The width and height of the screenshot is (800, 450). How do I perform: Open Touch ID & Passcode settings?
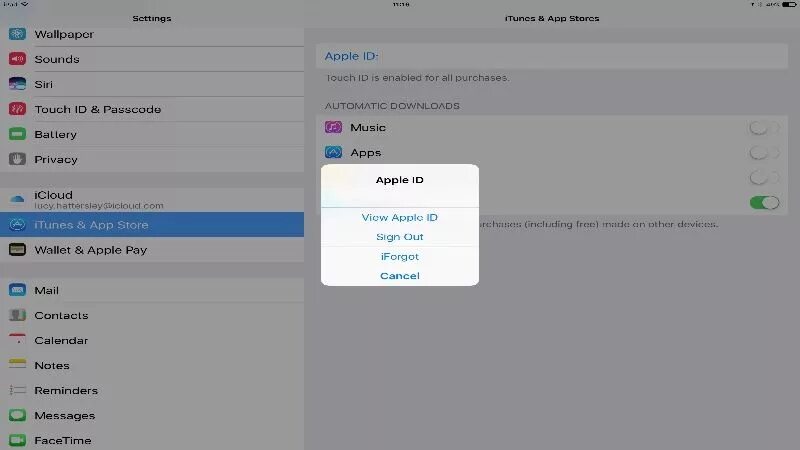[152, 109]
